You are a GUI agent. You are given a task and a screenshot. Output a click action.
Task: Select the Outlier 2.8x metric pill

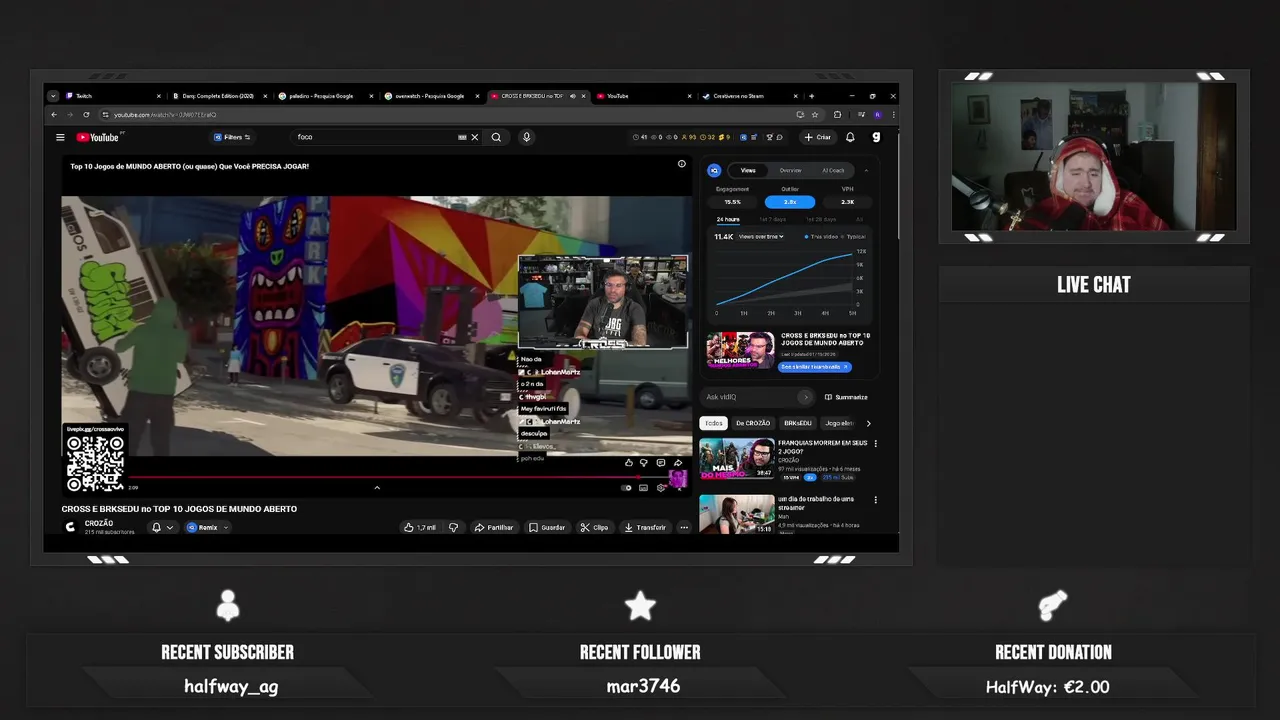tap(790, 202)
